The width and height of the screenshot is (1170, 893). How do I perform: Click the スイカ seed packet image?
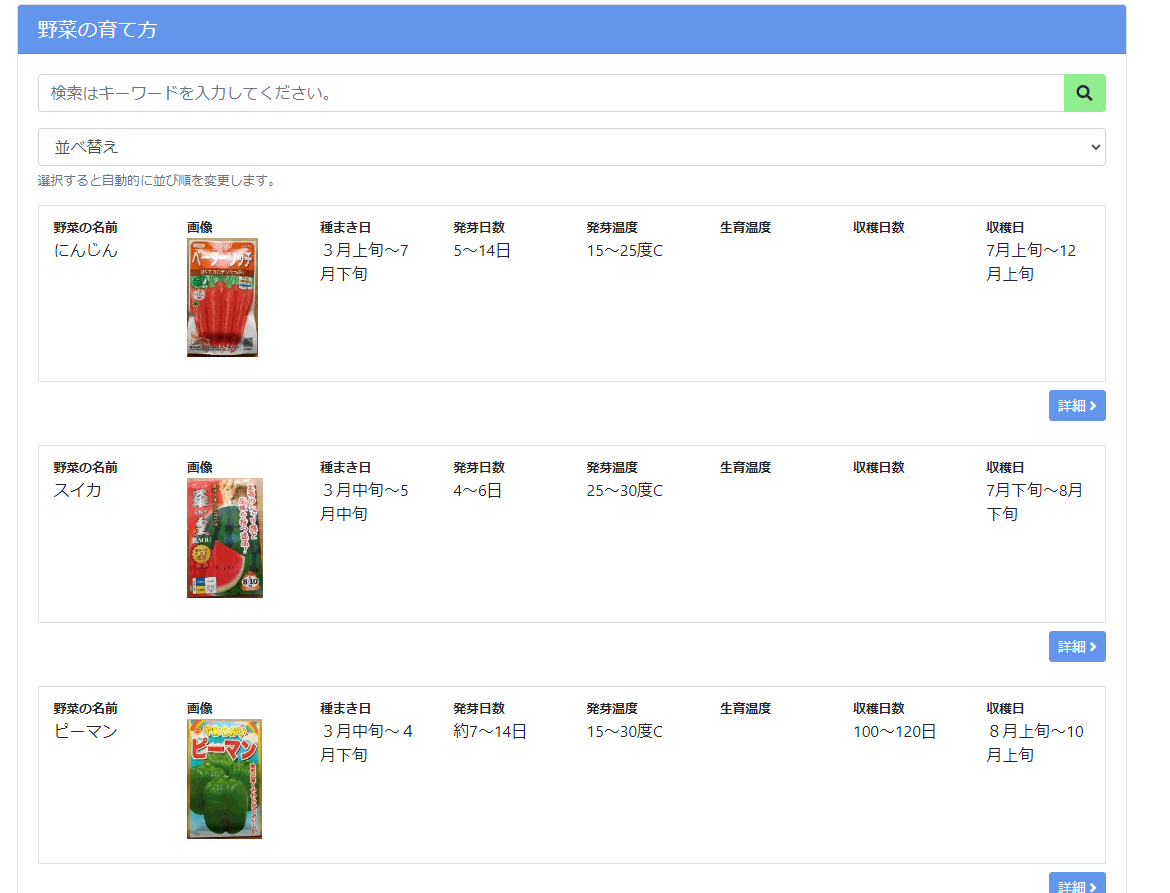click(x=225, y=538)
